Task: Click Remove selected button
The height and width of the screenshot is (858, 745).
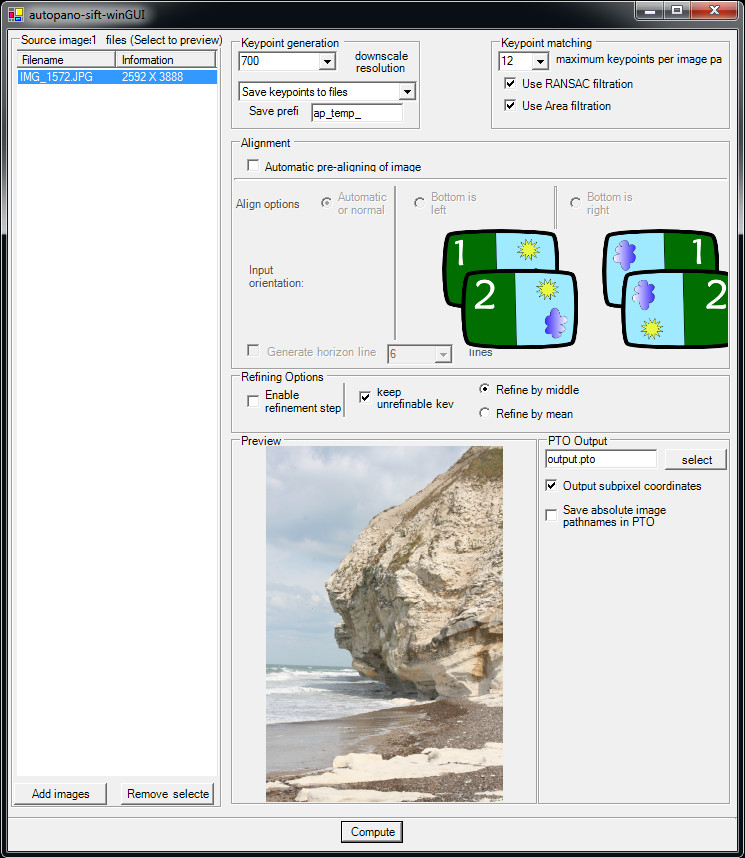Action: click(168, 793)
